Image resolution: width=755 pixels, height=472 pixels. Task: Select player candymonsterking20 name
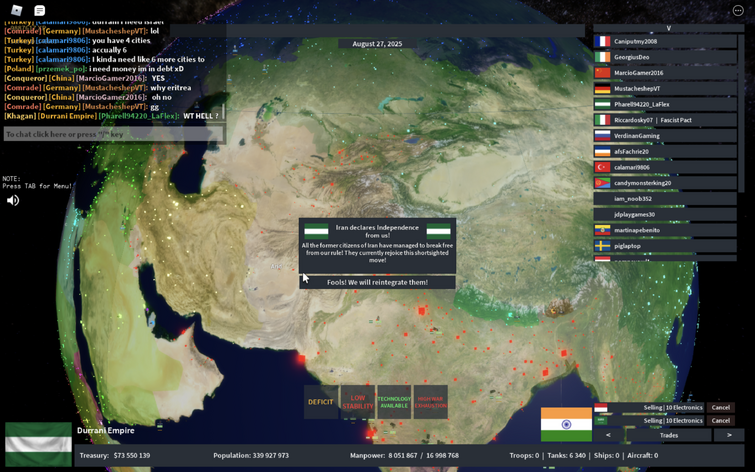[x=642, y=183]
